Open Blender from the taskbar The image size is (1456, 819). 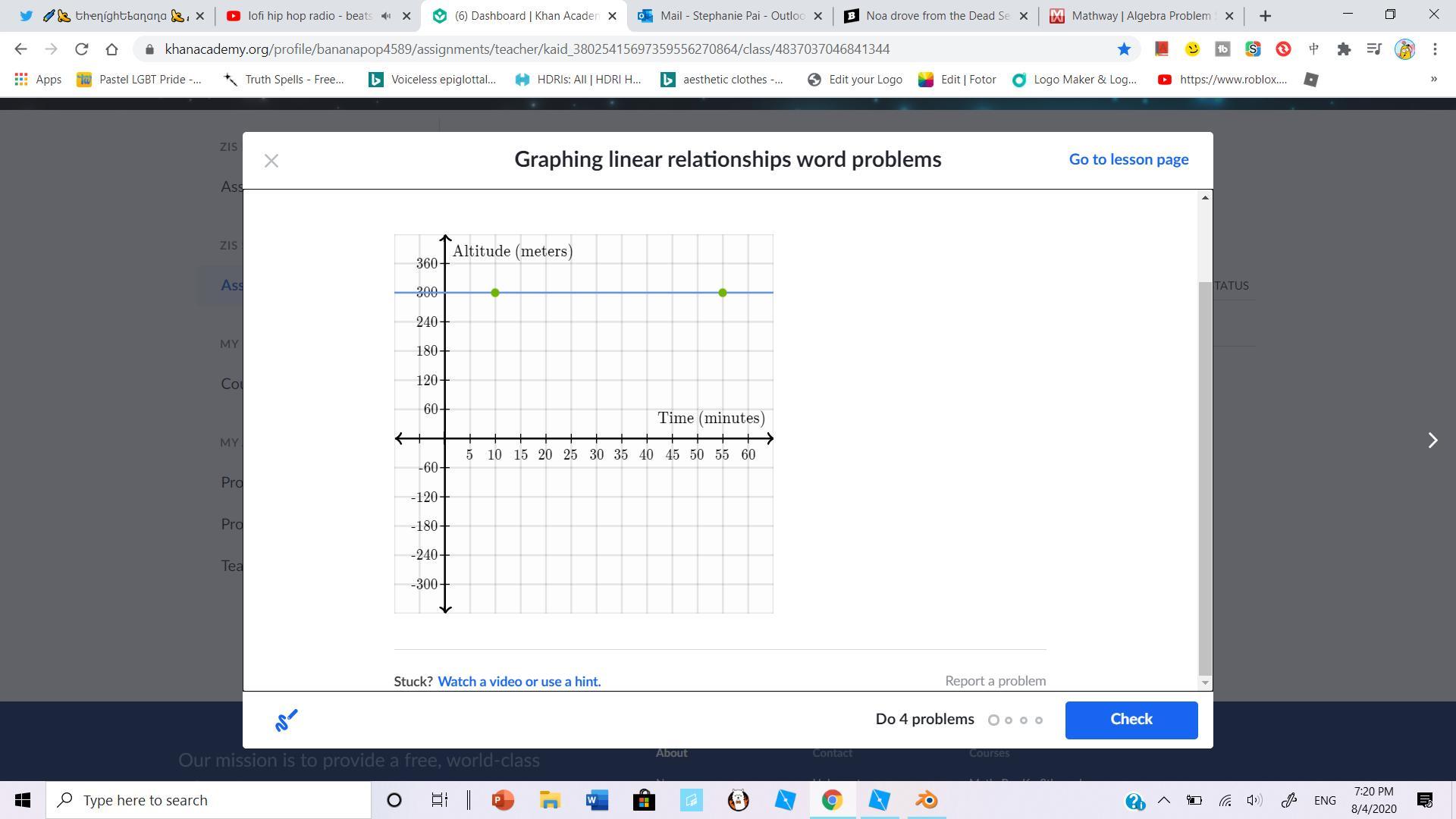[927, 800]
